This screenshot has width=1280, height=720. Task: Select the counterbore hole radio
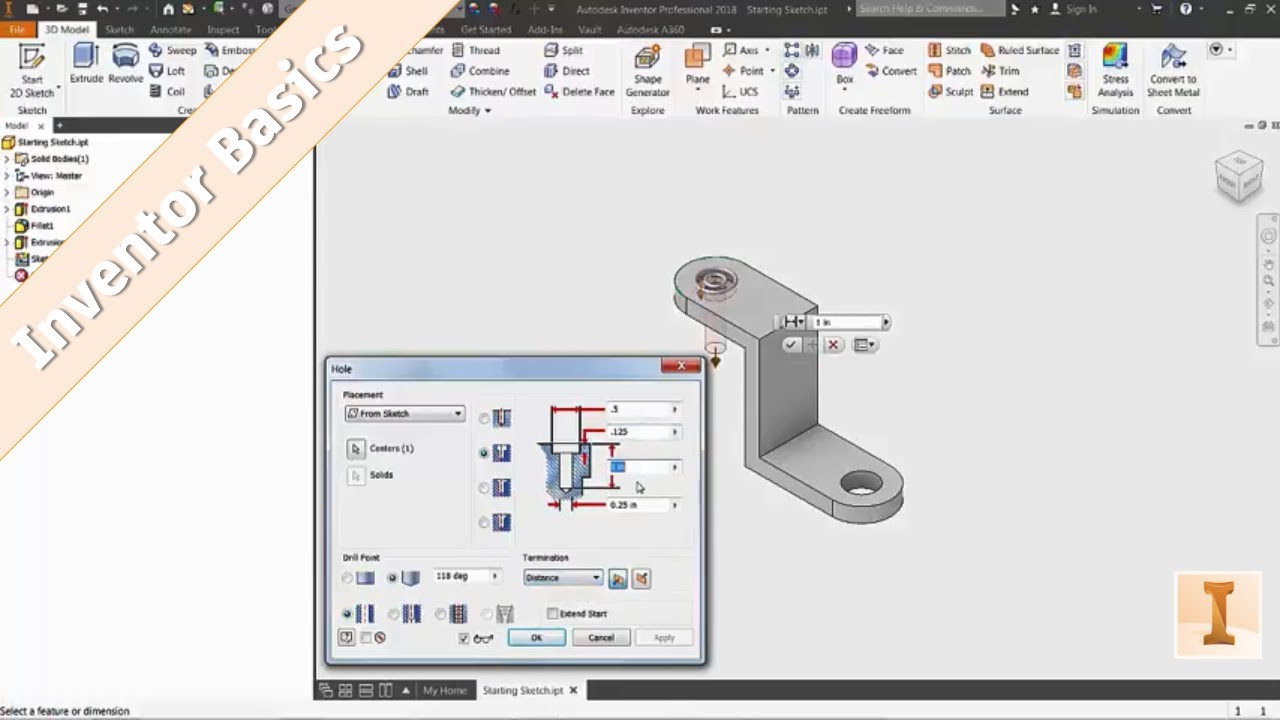pyautogui.click(x=485, y=453)
